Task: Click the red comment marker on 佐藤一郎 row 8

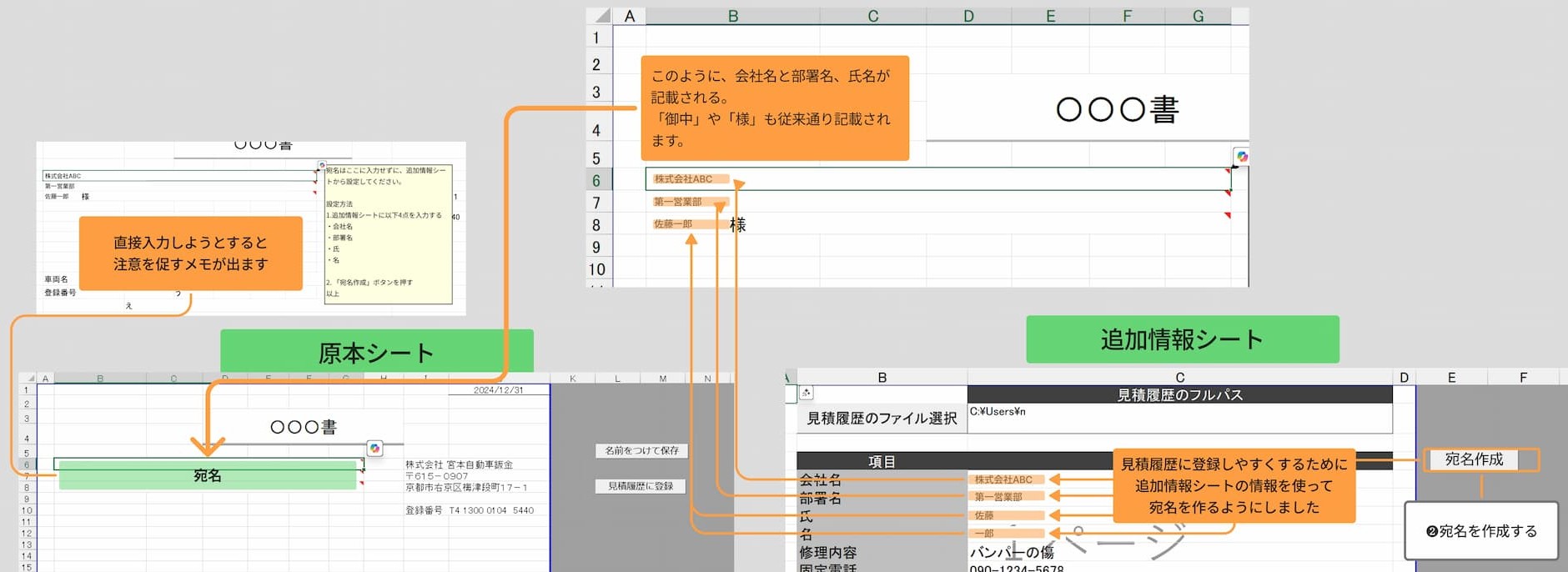Action: [x=1227, y=215]
